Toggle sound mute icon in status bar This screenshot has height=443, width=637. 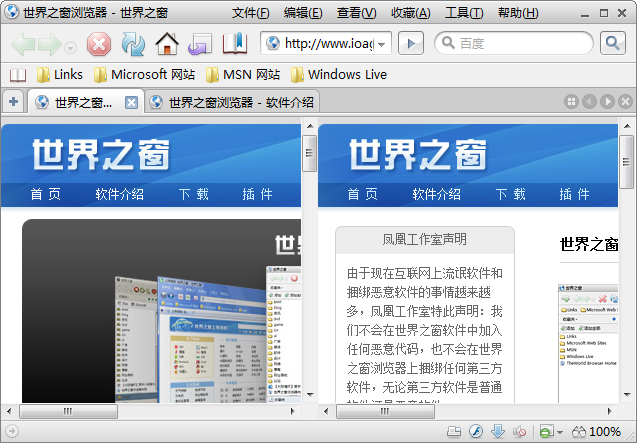520,431
